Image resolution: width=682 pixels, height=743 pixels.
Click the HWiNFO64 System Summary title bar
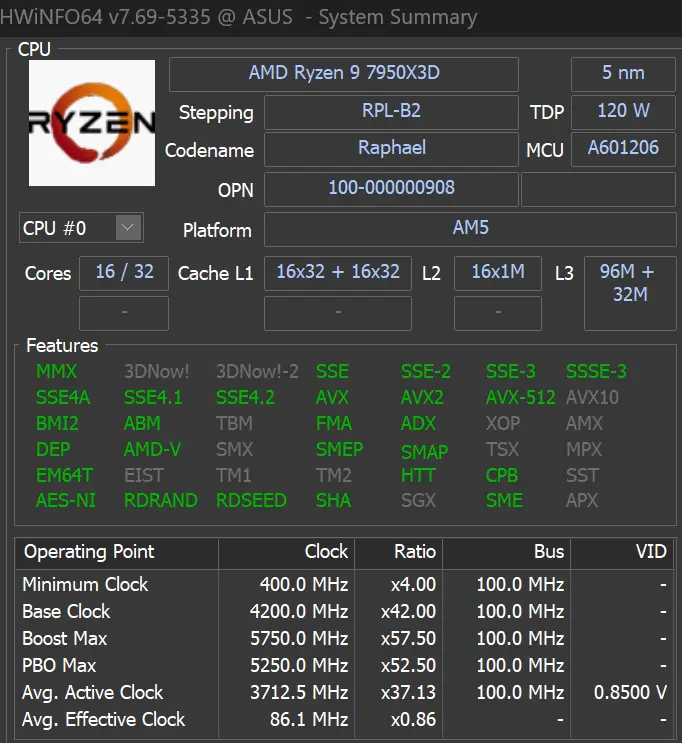coord(341,18)
